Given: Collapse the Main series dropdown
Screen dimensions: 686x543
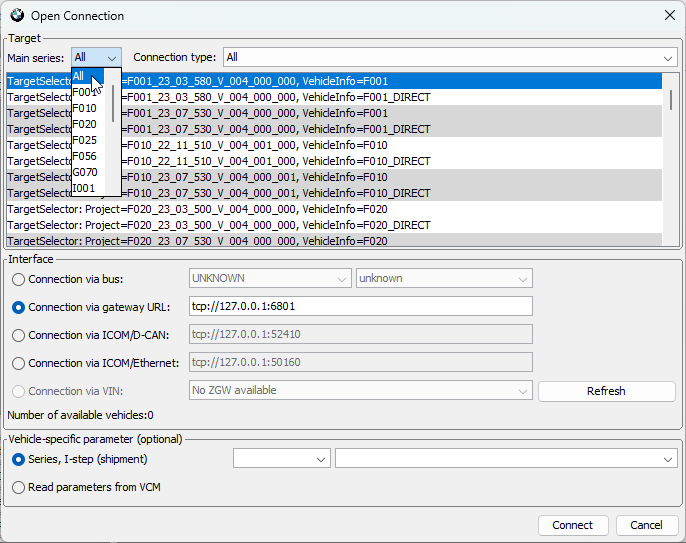Looking at the screenshot, I should pos(96,57).
